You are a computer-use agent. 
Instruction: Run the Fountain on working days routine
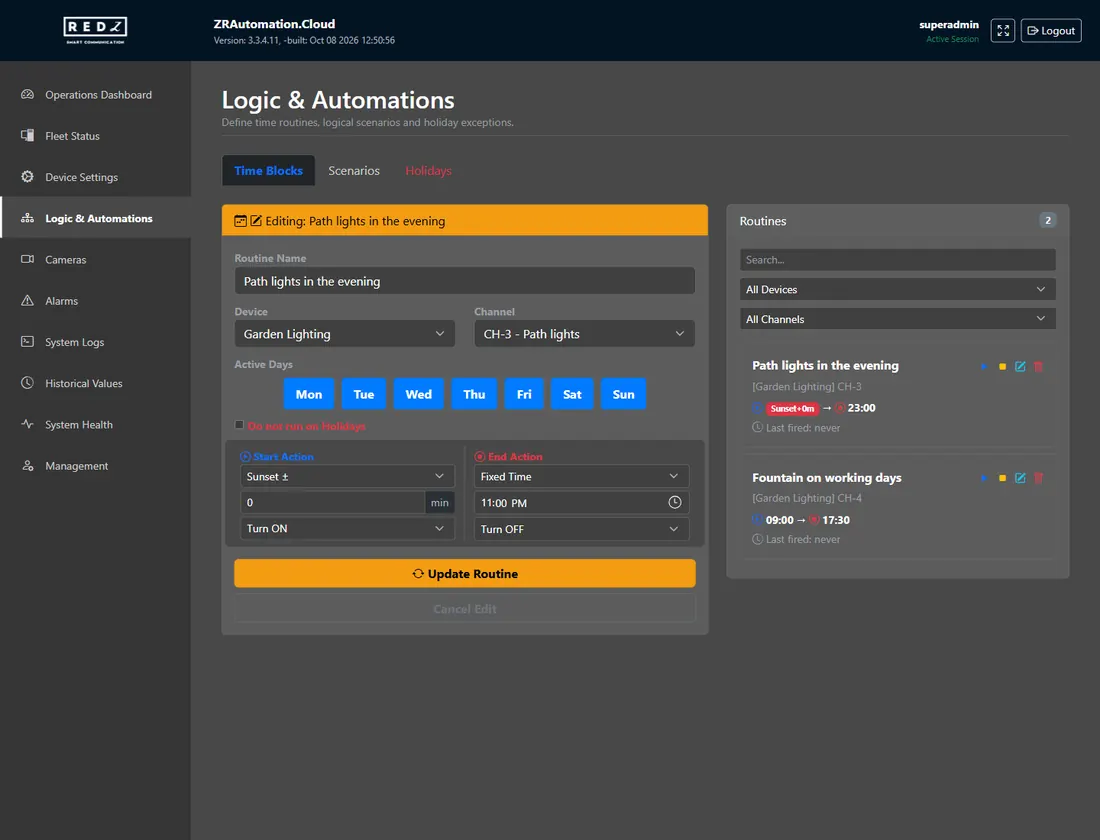tap(984, 478)
